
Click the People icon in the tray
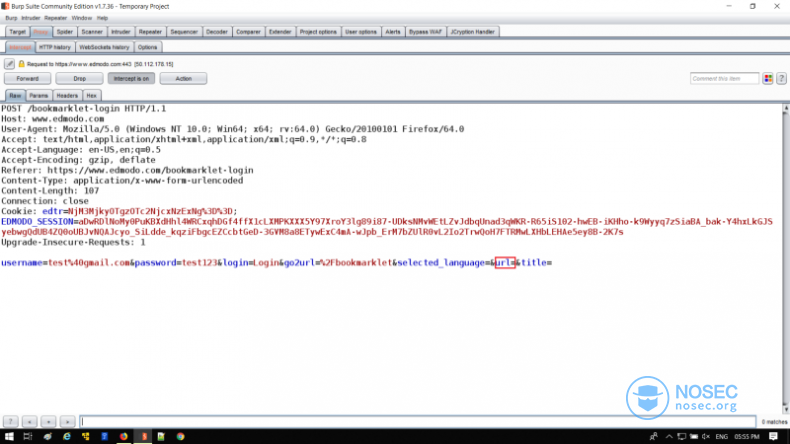coord(654,436)
